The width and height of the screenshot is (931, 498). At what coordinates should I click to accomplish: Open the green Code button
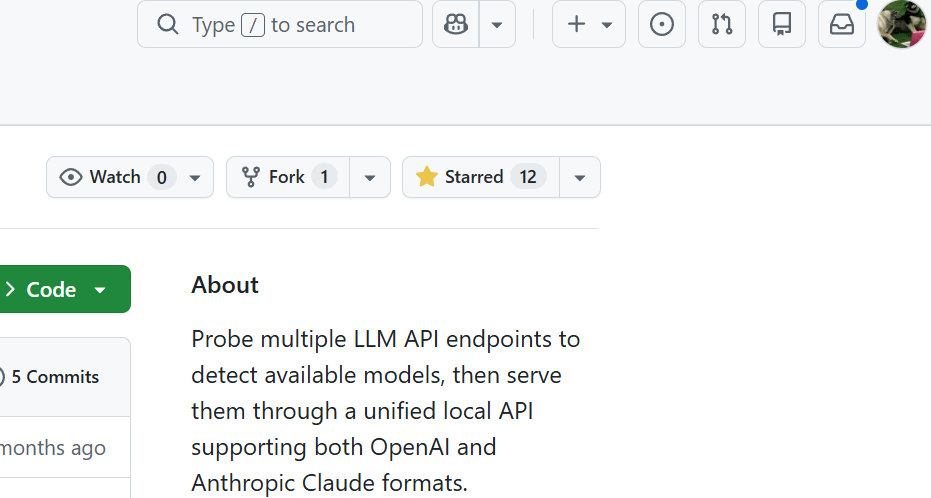click(62, 289)
